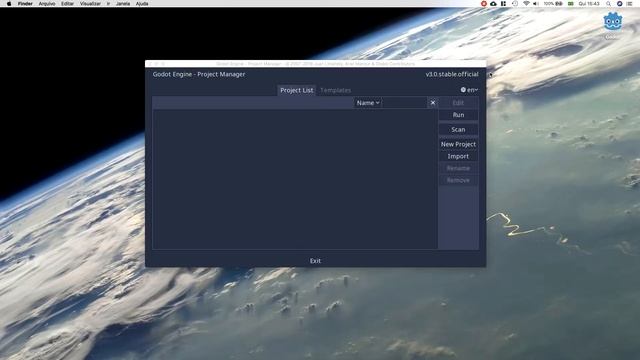
Task: Open the Visualizar menu
Action: [90, 4]
